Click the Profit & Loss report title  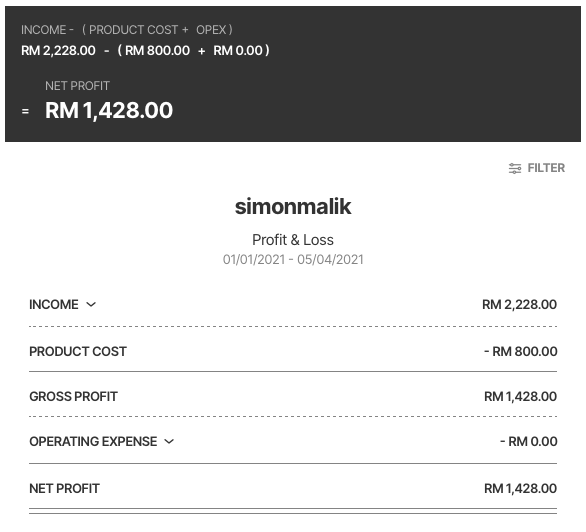[x=293, y=240]
